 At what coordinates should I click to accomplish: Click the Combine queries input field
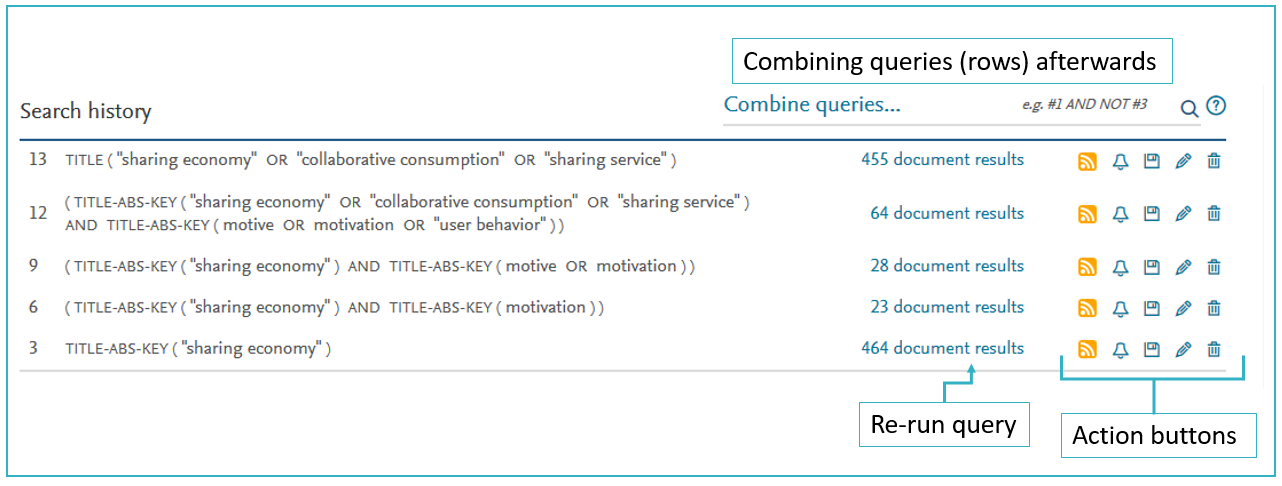coord(948,105)
